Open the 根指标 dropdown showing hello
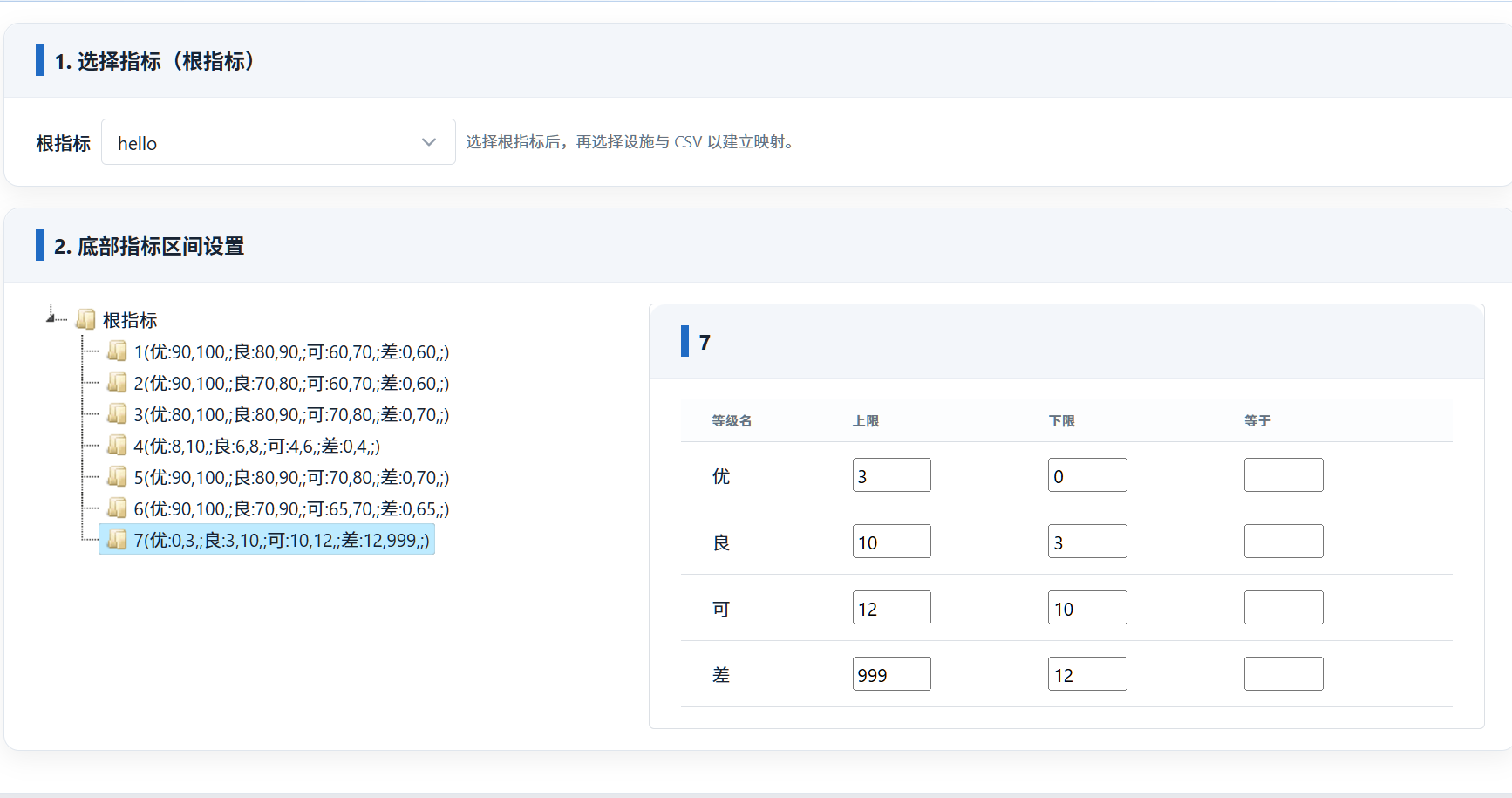The width and height of the screenshot is (1512, 798). pos(278,142)
